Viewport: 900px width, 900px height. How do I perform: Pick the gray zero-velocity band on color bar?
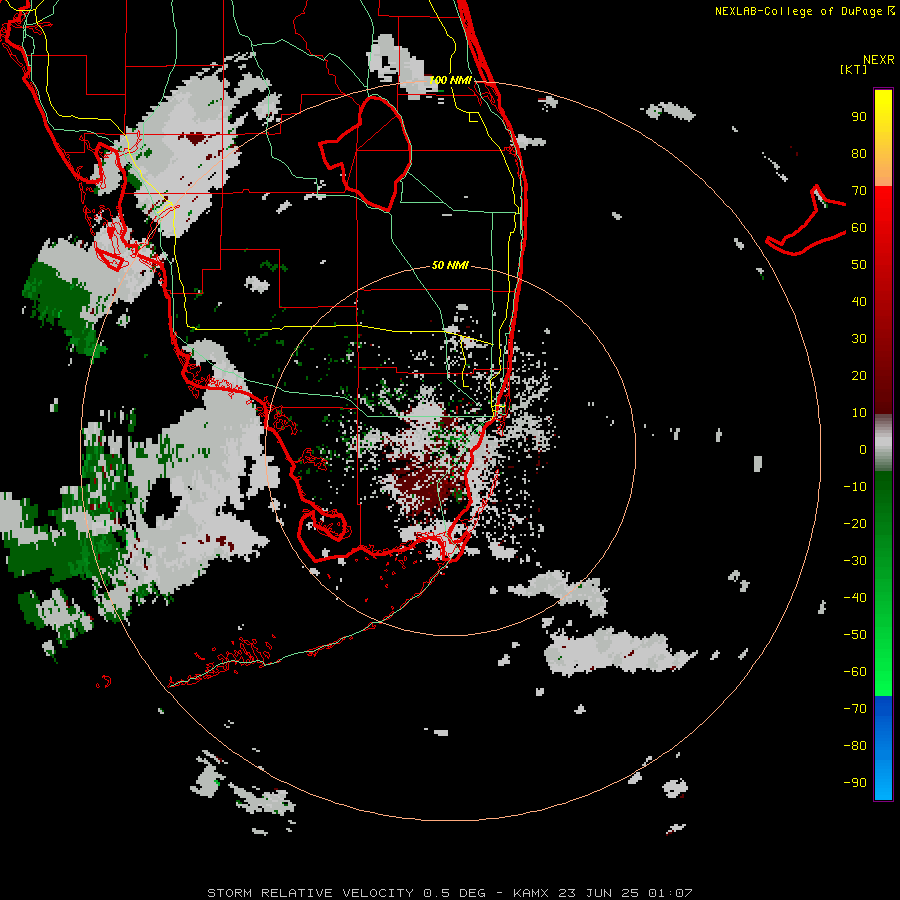[x=883, y=443]
